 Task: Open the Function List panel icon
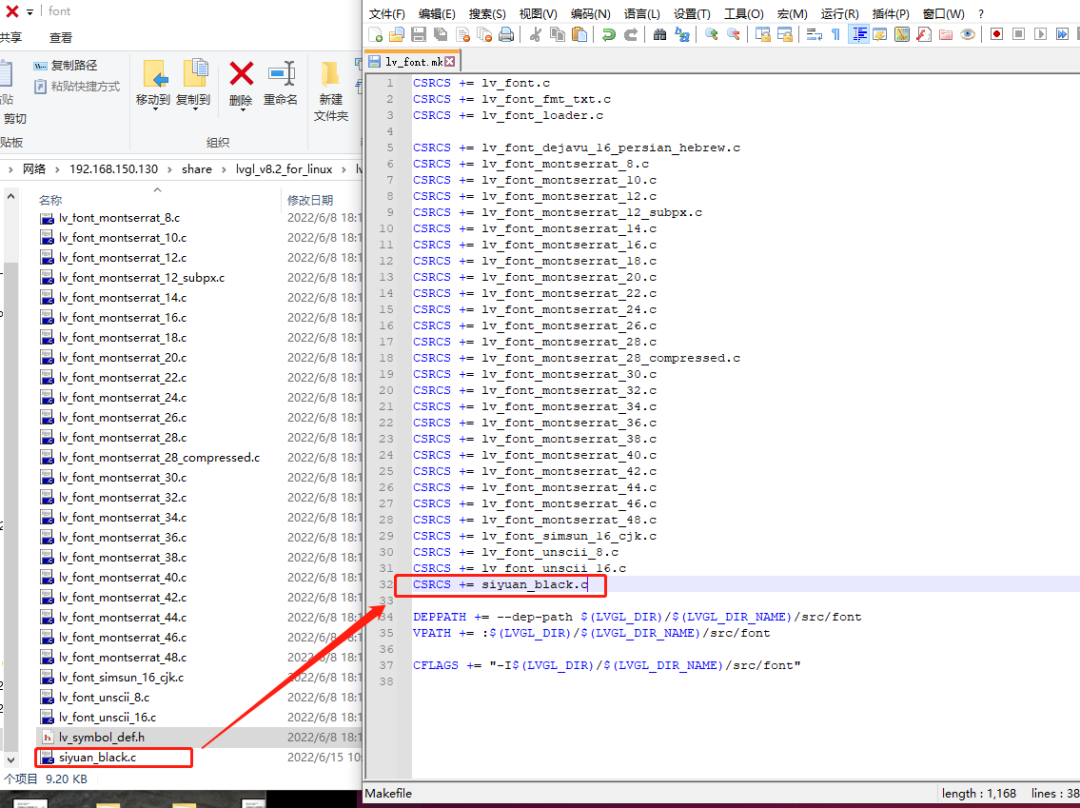coord(924,34)
